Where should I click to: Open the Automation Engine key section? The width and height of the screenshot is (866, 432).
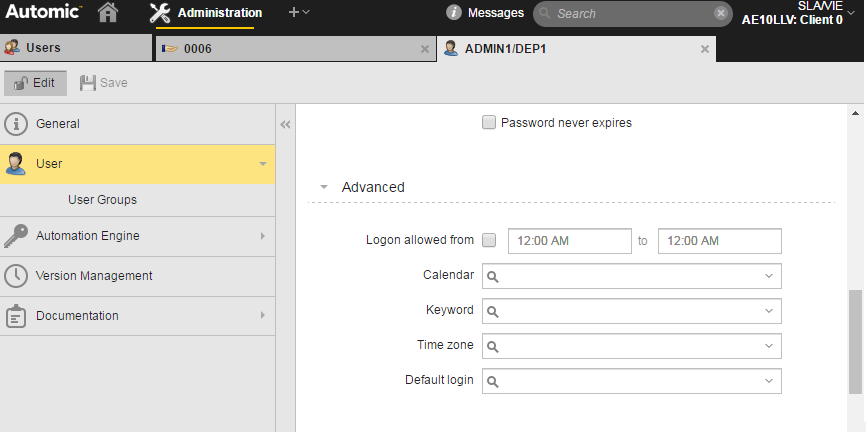[88, 236]
